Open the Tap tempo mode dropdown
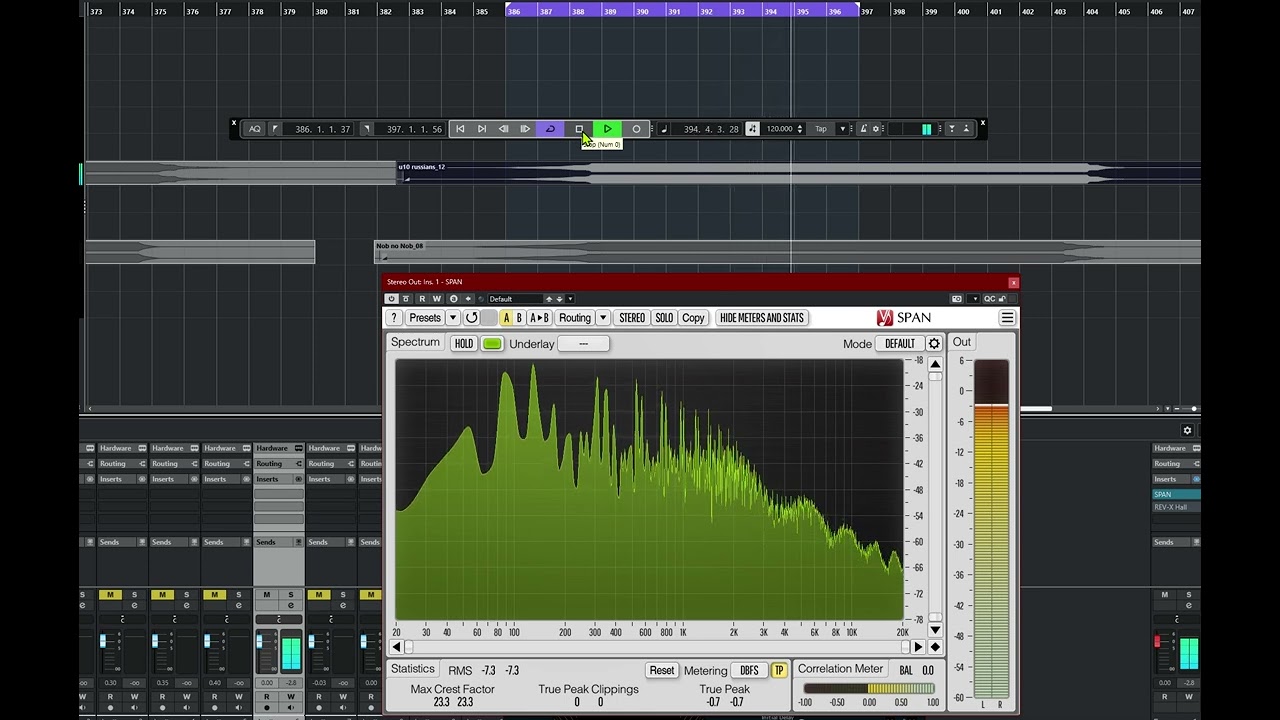Viewport: 1280px width, 720px height. 842,129
